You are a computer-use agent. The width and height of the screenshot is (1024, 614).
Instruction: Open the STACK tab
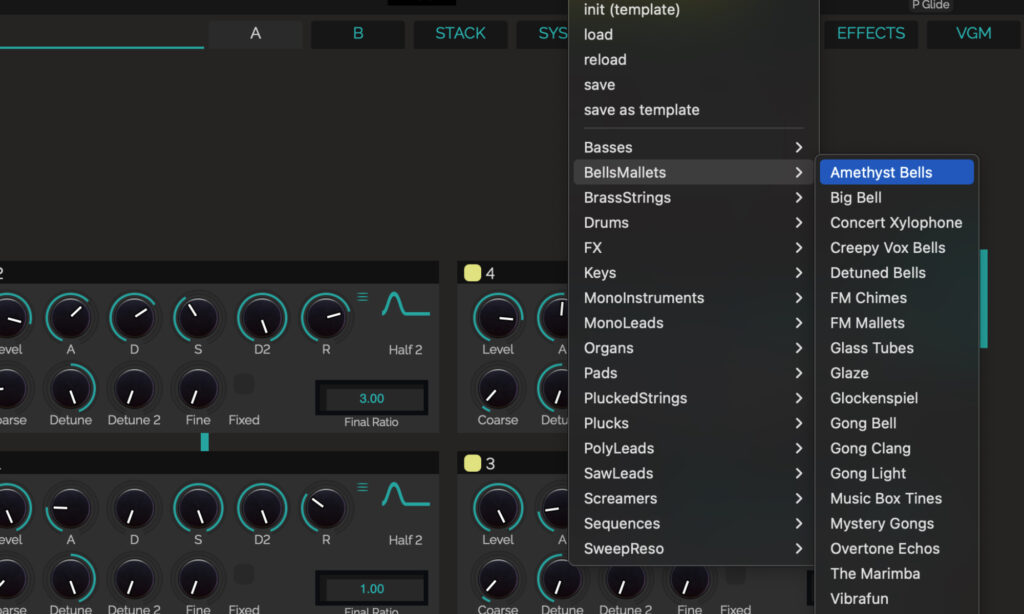point(460,33)
